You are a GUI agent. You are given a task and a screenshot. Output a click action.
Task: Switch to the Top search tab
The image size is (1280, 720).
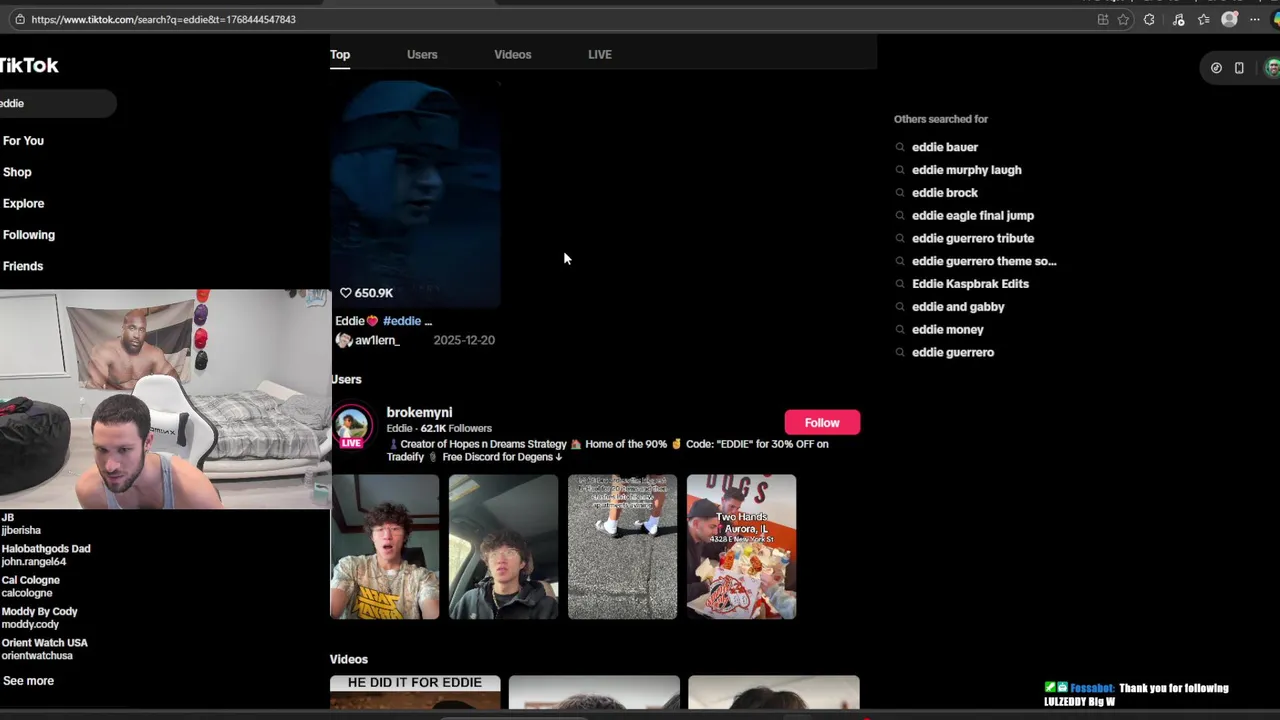[340, 55]
